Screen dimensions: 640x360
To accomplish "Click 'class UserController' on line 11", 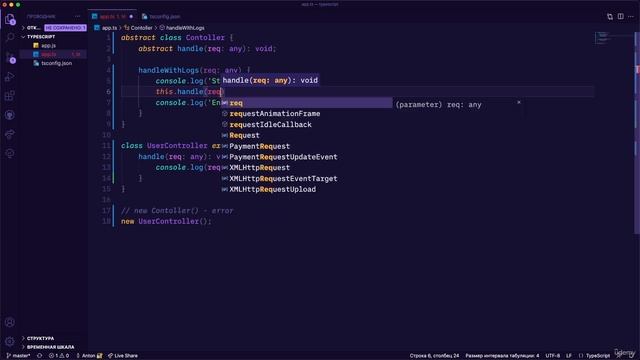I will (x=164, y=146).
